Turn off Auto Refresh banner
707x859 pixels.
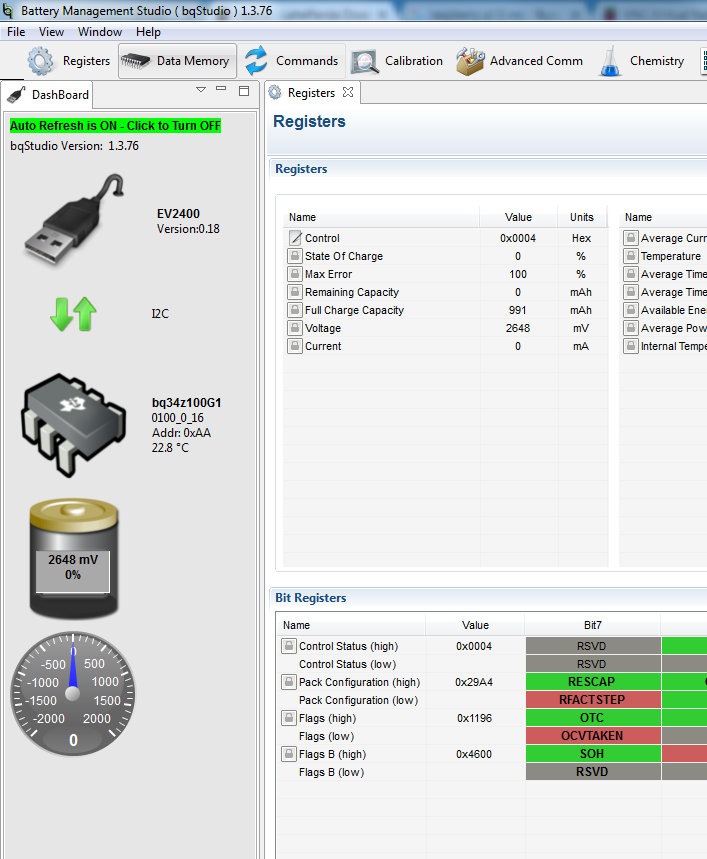tap(116, 125)
